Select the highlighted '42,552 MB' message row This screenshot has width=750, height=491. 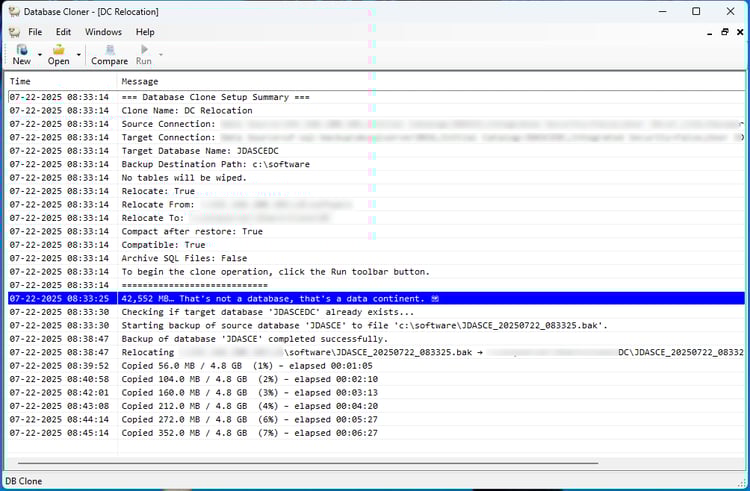(376, 299)
